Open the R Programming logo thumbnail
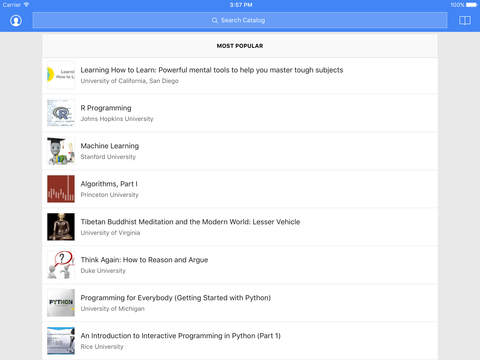Viewport: 480px width, 360px height. (61, 113)
